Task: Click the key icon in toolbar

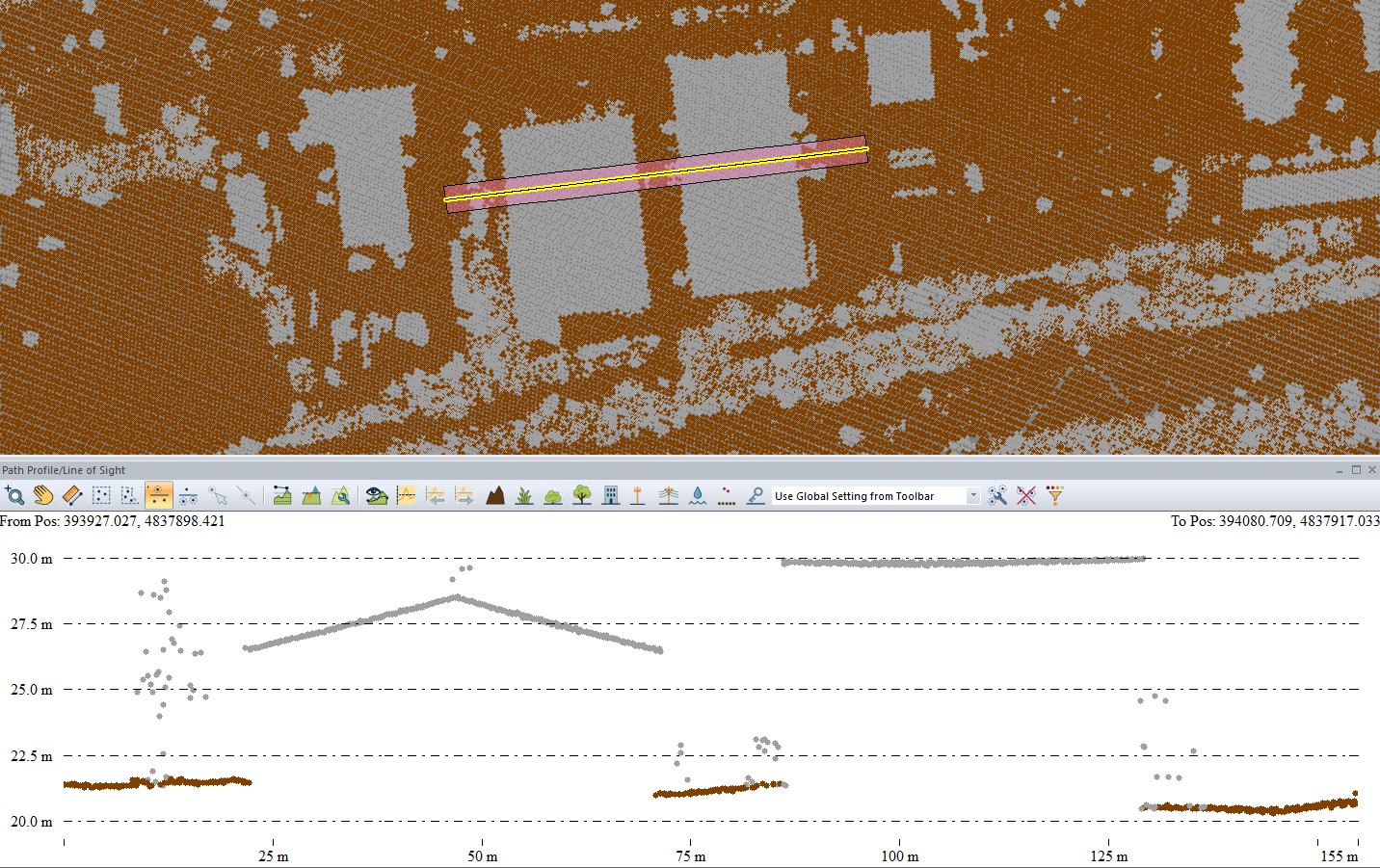Action: (756, 495)
